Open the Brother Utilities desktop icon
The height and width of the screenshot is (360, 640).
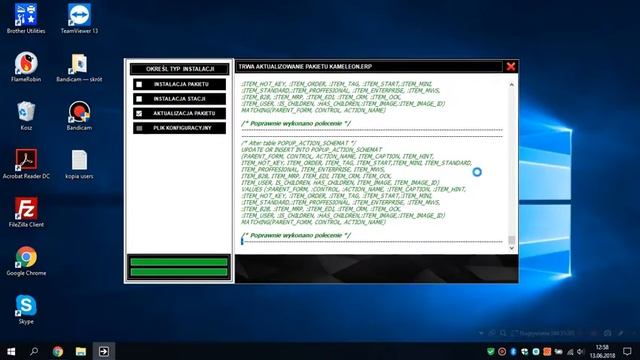coord(26,19)
